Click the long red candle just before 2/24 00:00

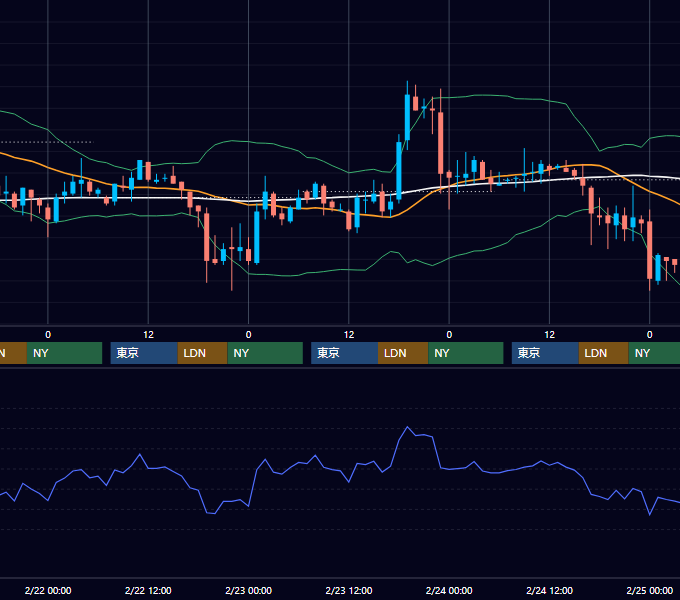(x=441, y=143)
